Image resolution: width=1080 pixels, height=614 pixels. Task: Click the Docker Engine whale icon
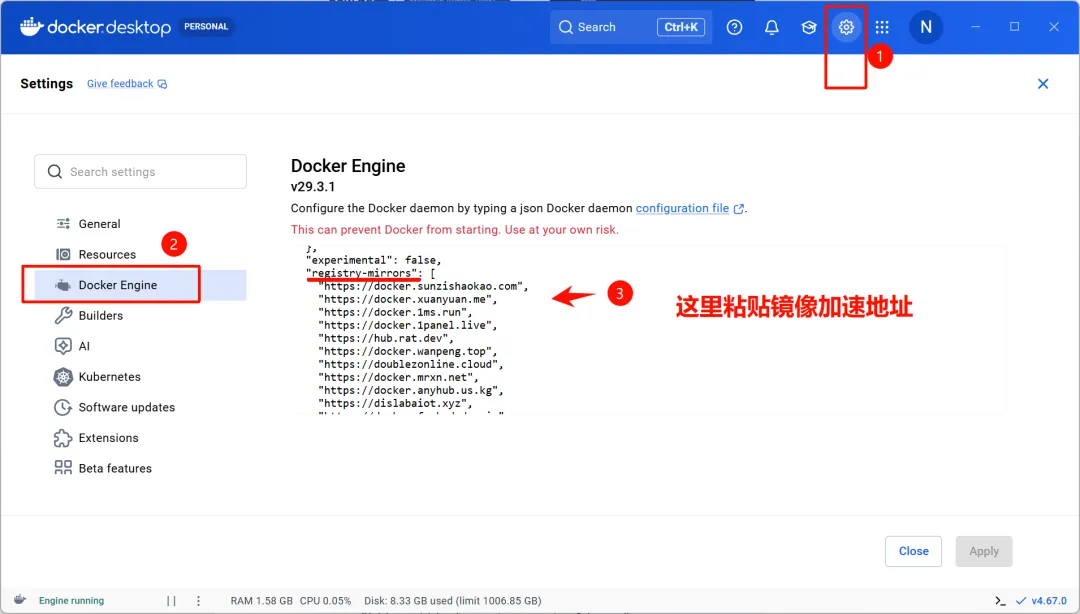[63, 285]
